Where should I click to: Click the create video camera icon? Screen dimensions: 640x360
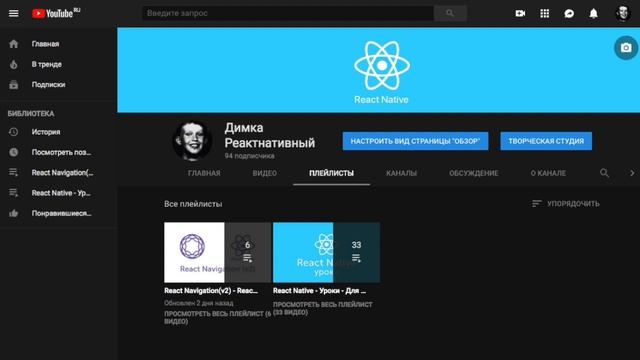520,13
